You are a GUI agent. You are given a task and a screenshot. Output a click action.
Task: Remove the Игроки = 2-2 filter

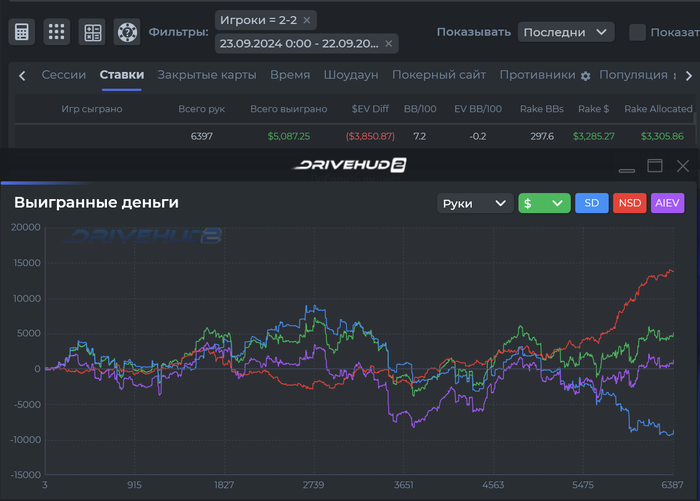(307, 20)
